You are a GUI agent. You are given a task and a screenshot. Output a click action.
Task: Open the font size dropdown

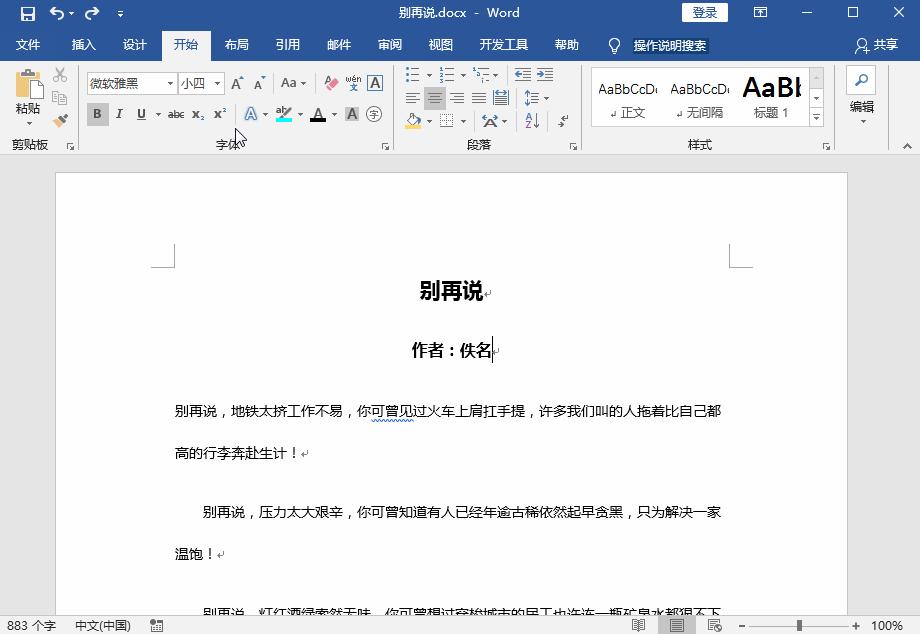pos(218,83)
